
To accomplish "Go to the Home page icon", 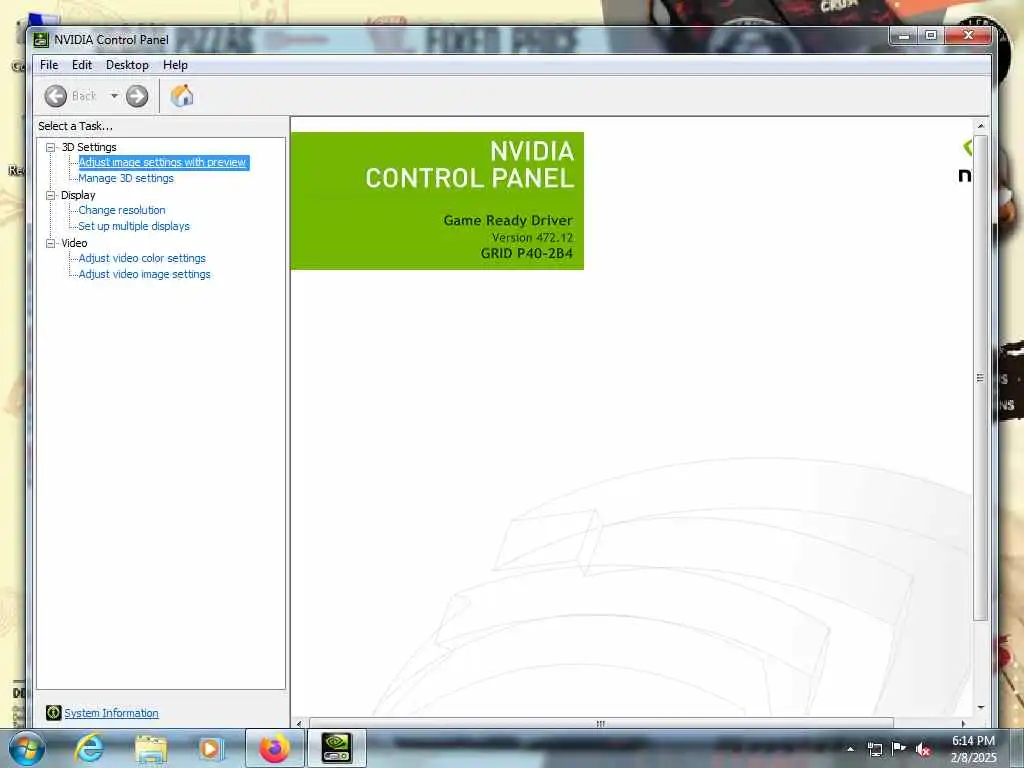I will 182,96.
